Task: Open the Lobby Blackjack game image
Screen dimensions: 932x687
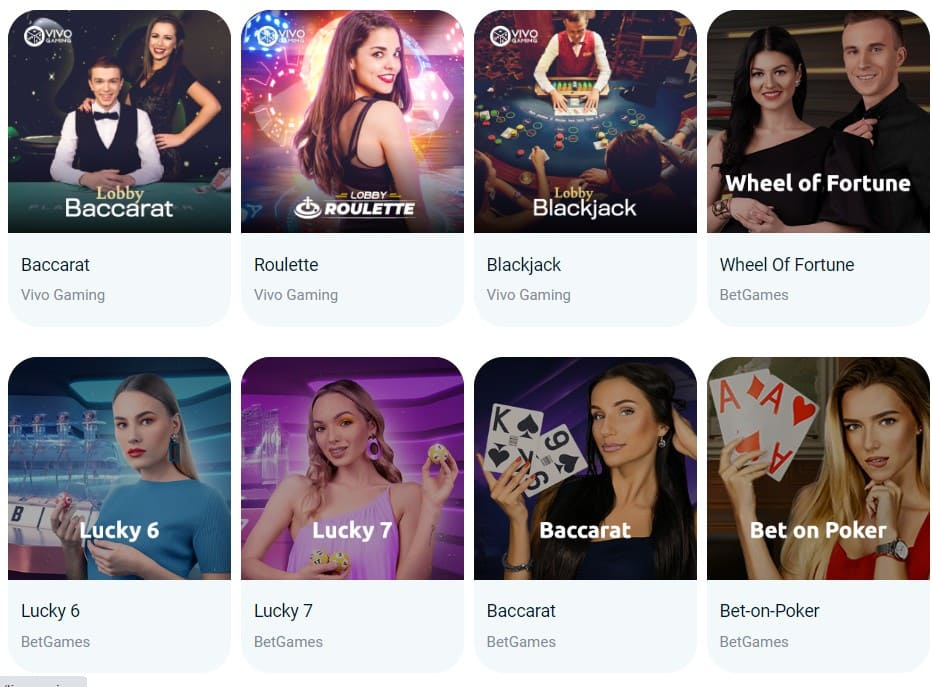Action: tap(585, 121)
